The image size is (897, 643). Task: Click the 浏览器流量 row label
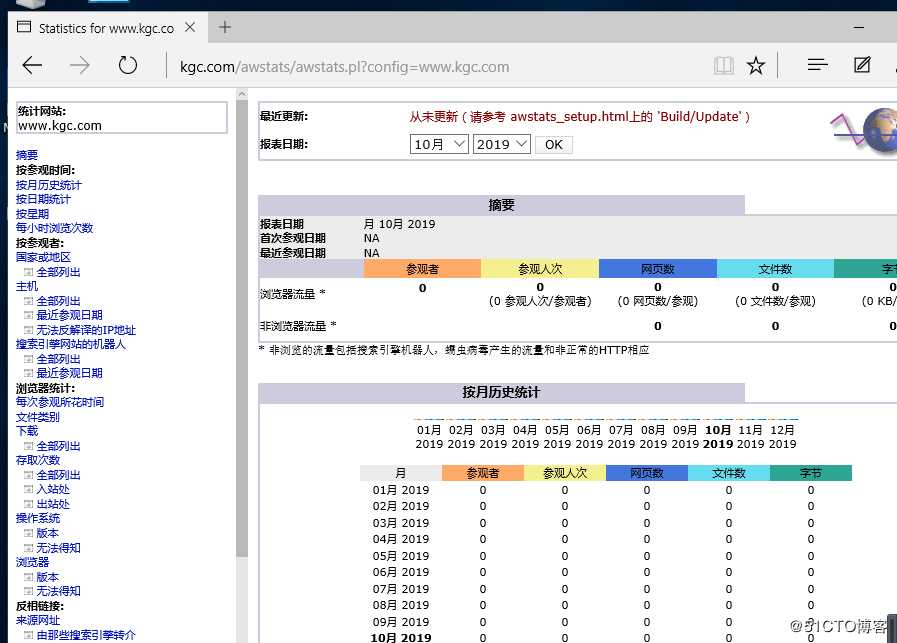click(292, 293)
